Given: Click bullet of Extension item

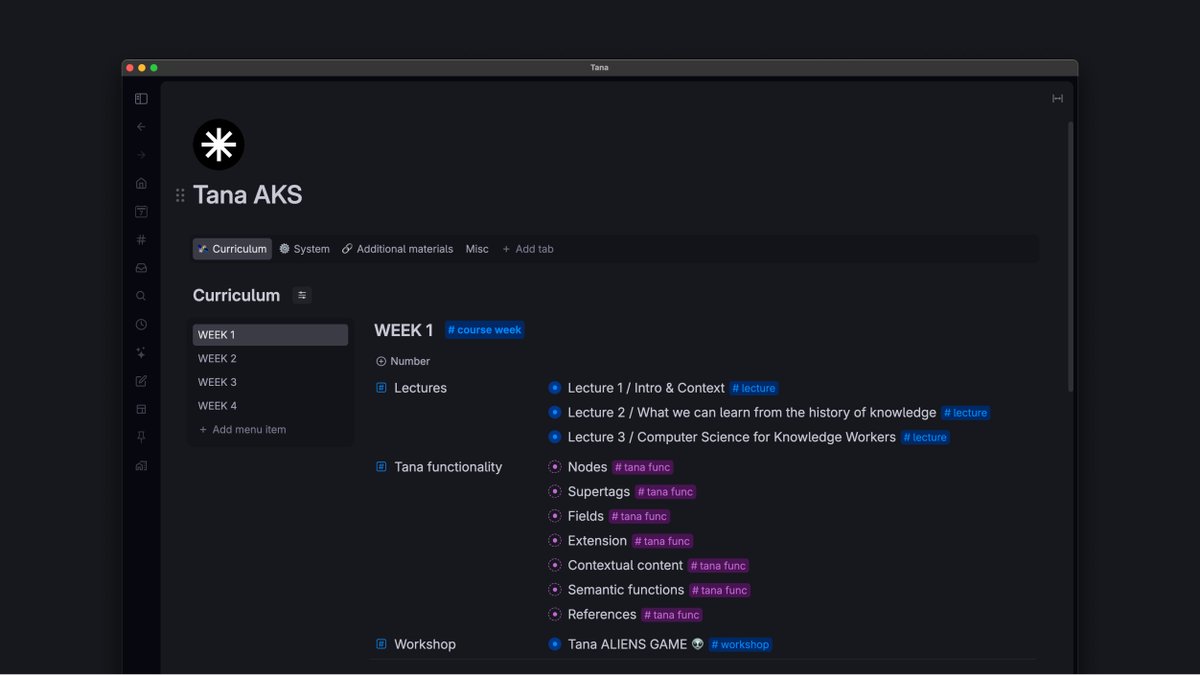Looking at the screenshot, I should (x=555, y=541).
